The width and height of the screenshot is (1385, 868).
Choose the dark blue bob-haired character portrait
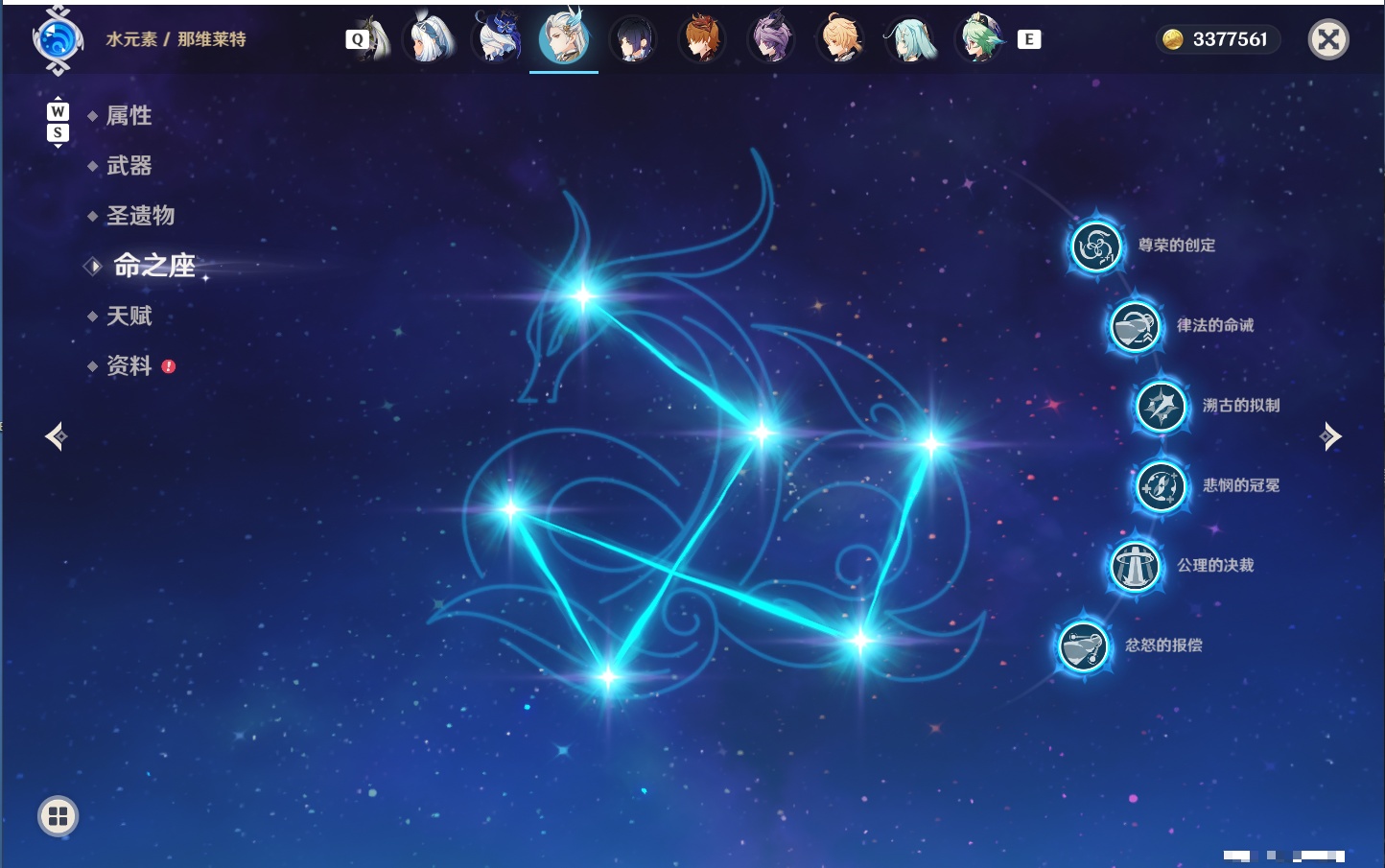[x=633, y=38]
